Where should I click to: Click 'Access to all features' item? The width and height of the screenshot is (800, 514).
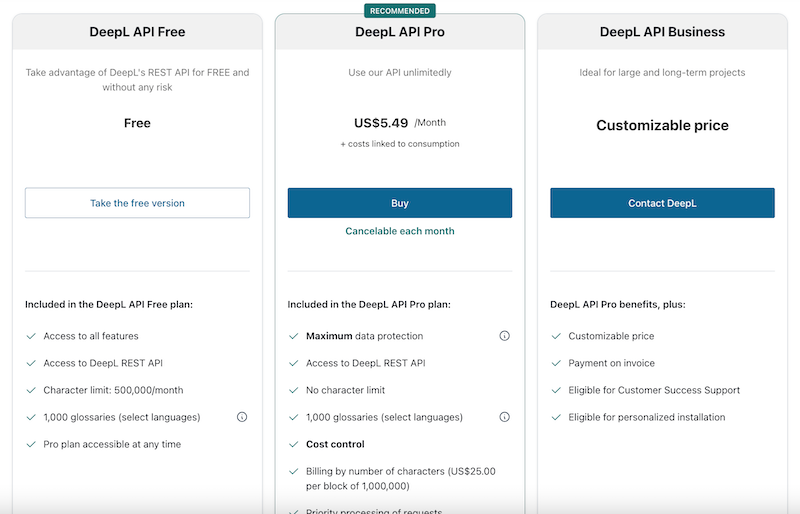(91, 336)
